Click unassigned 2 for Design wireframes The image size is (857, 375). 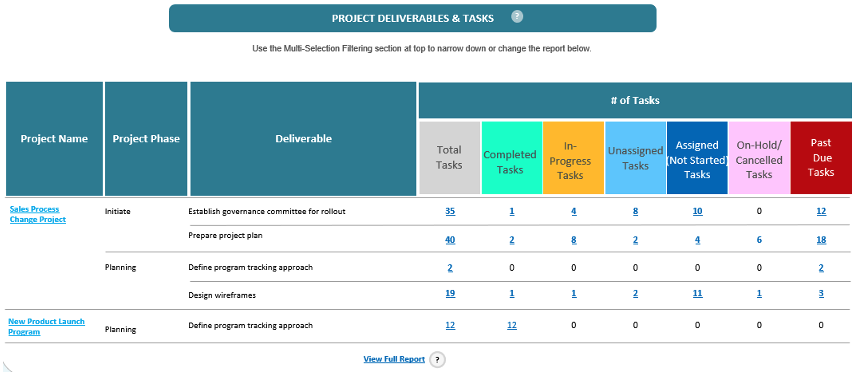click(x=635, y=294)
